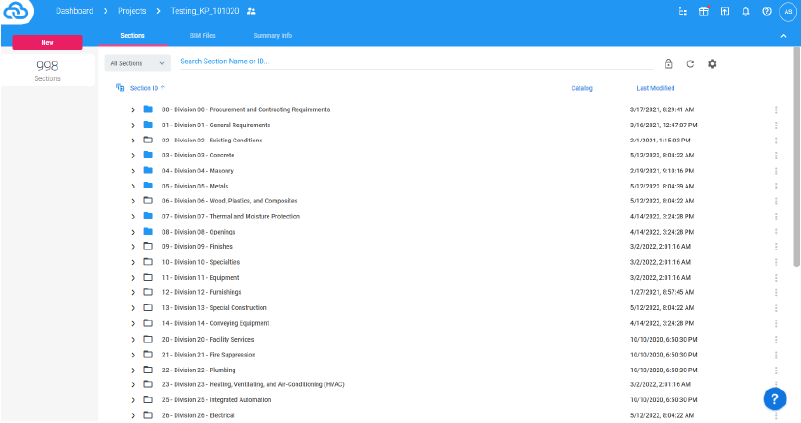This screenshot has height=423, width=801.
Task: Switch to the BIM Files tab
Action: point(202,36)
